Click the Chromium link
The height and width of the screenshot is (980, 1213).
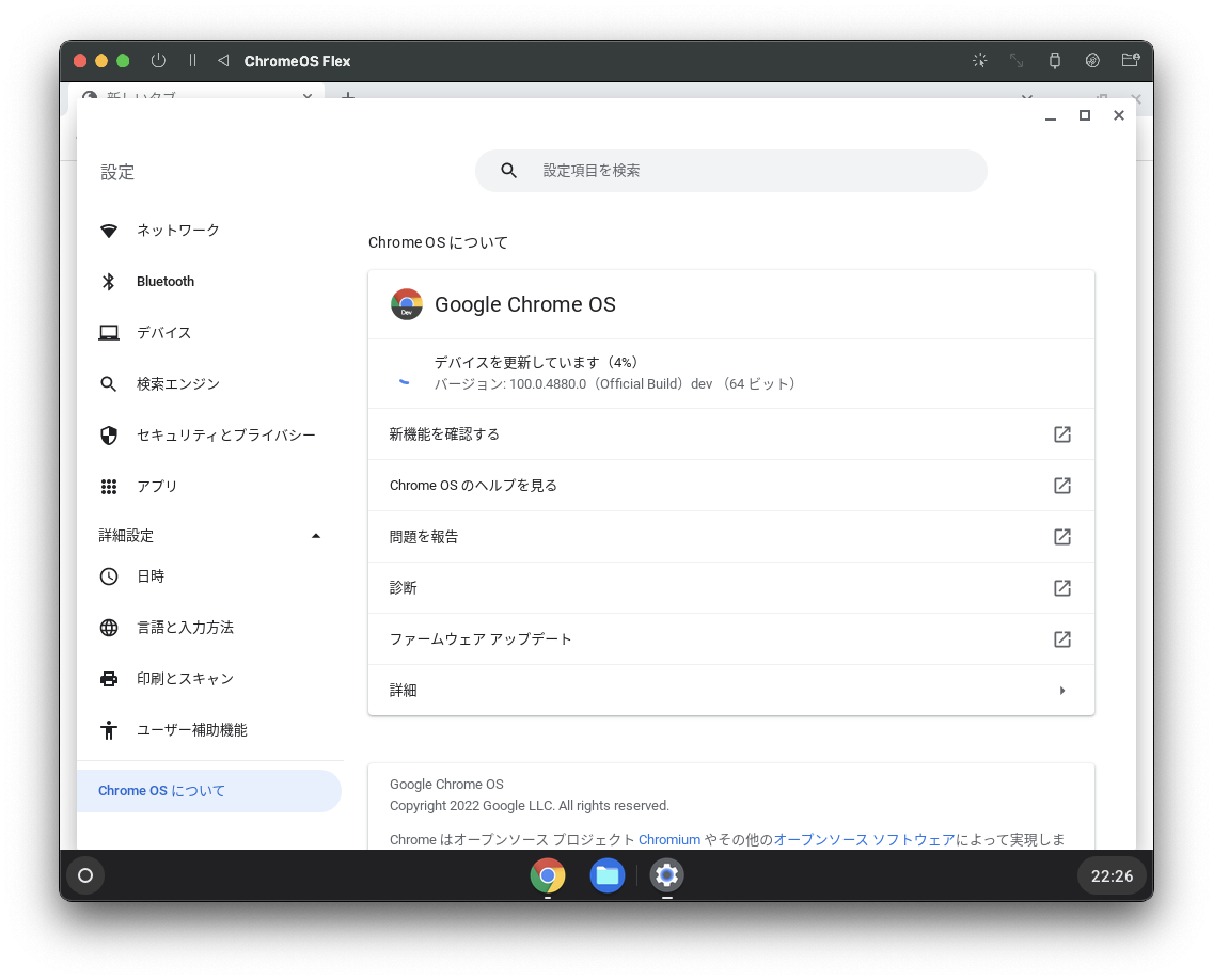pos(669,840)
